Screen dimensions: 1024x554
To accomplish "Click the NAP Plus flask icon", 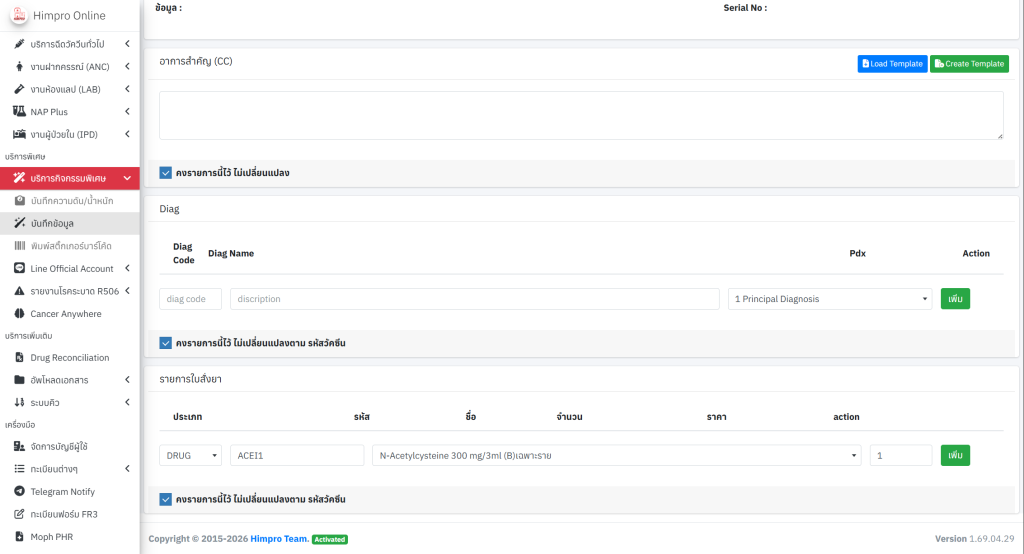I will [x=19, y=112].
